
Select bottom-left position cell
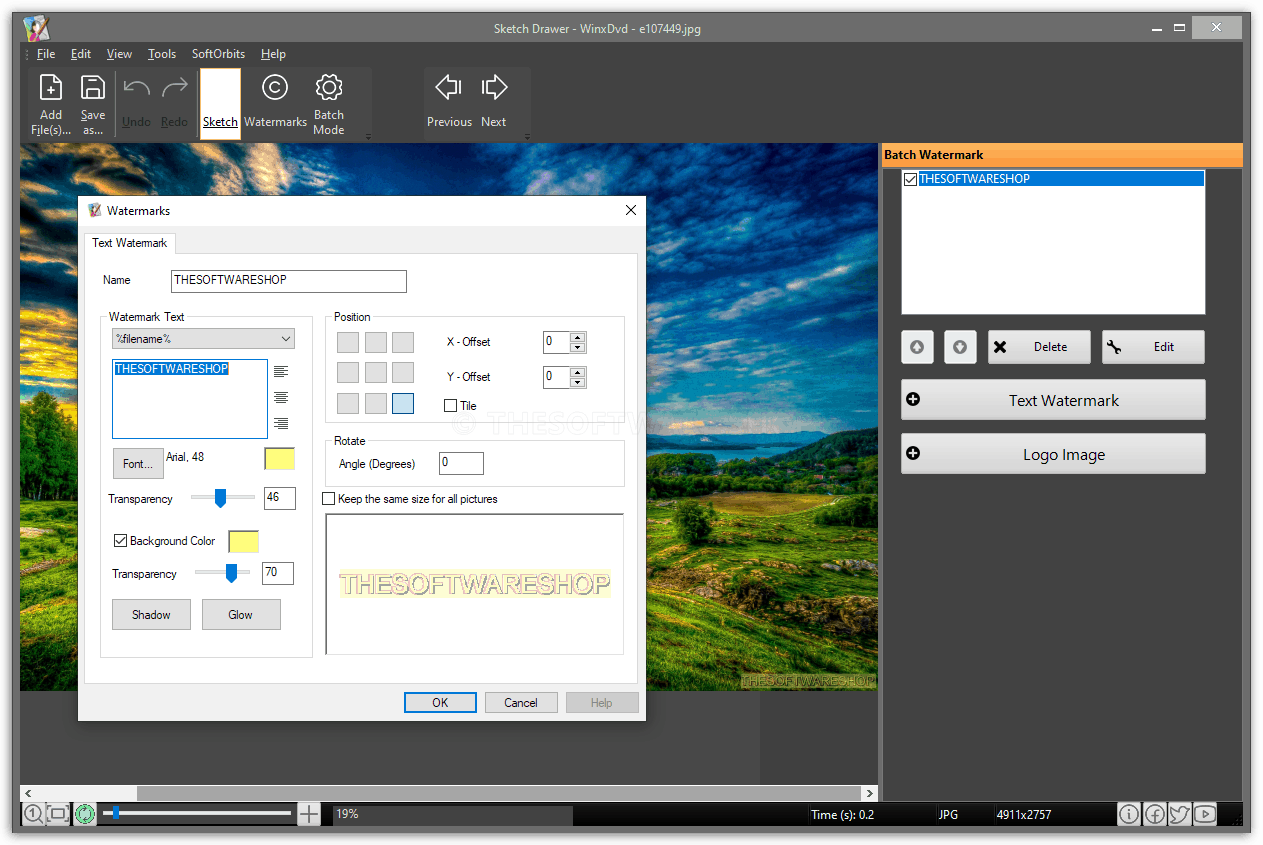coord(347,403)
